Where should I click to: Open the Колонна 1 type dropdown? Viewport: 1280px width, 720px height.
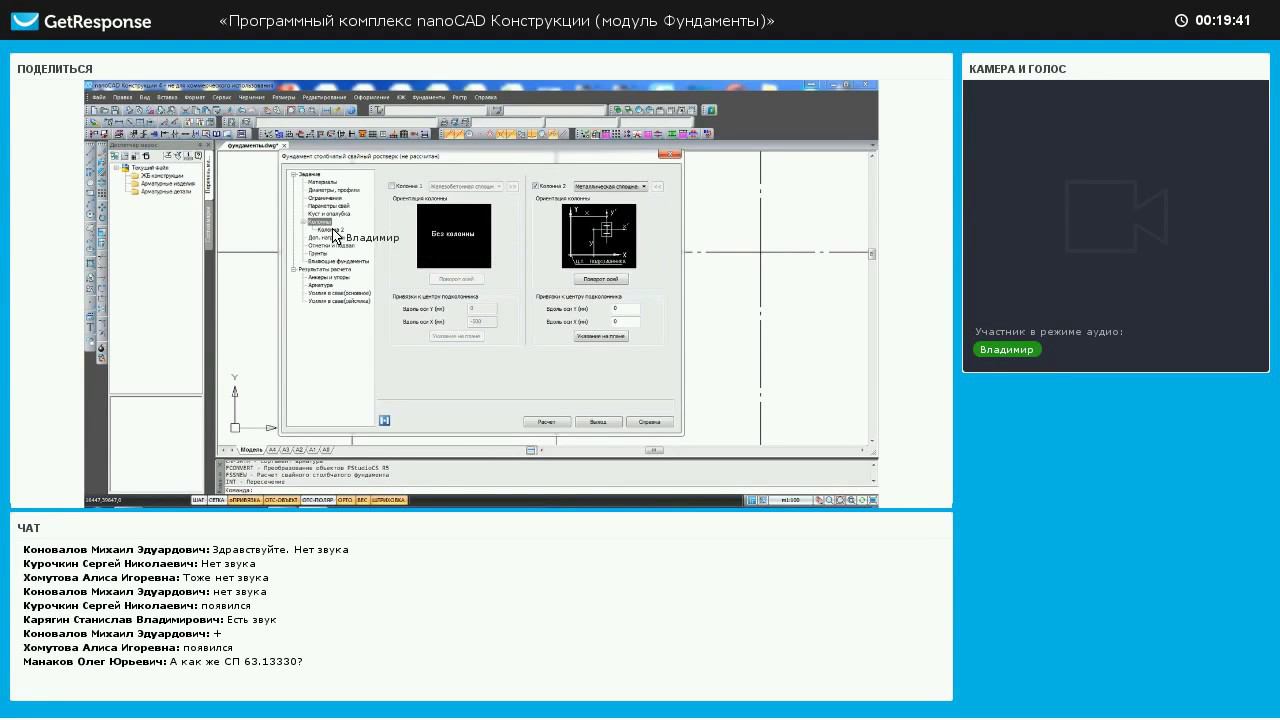466,186
